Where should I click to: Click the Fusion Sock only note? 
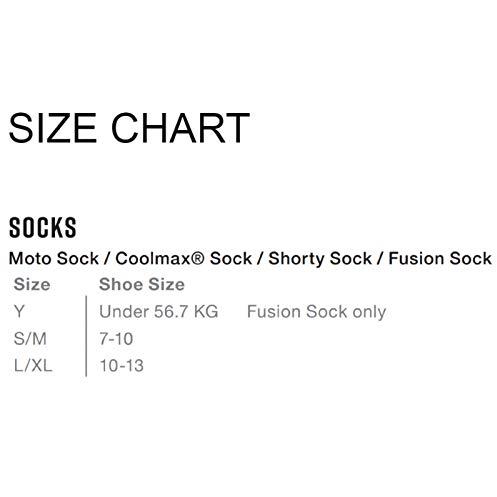[x=316, y=312]
